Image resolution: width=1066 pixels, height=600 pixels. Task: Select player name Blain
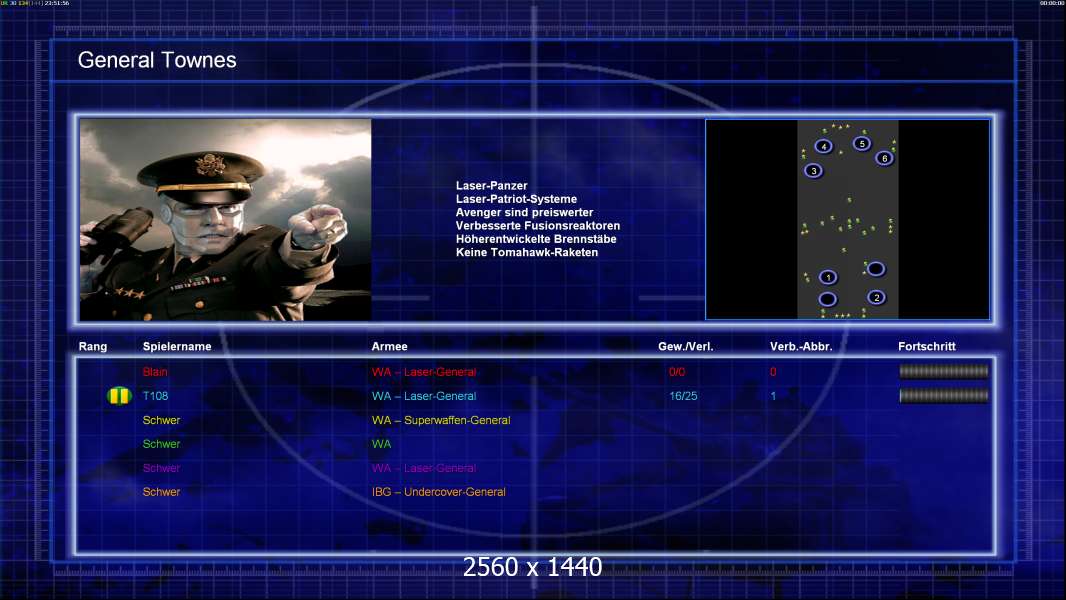pos(155,372)
